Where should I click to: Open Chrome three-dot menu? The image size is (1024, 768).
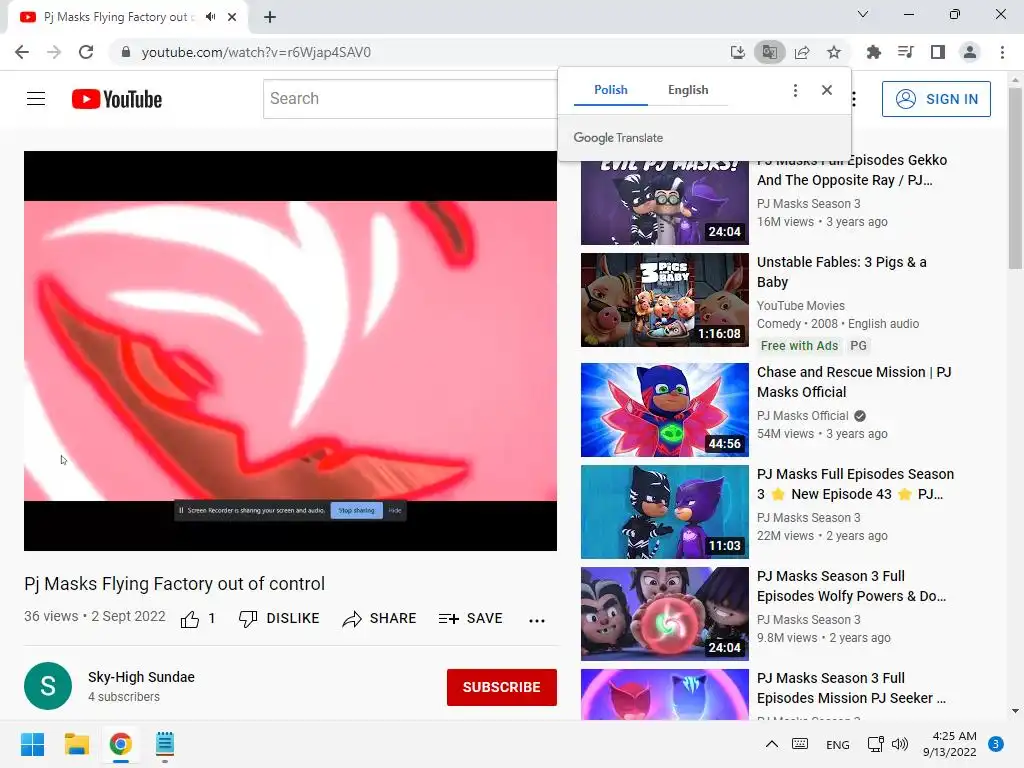coord(1002,52)
